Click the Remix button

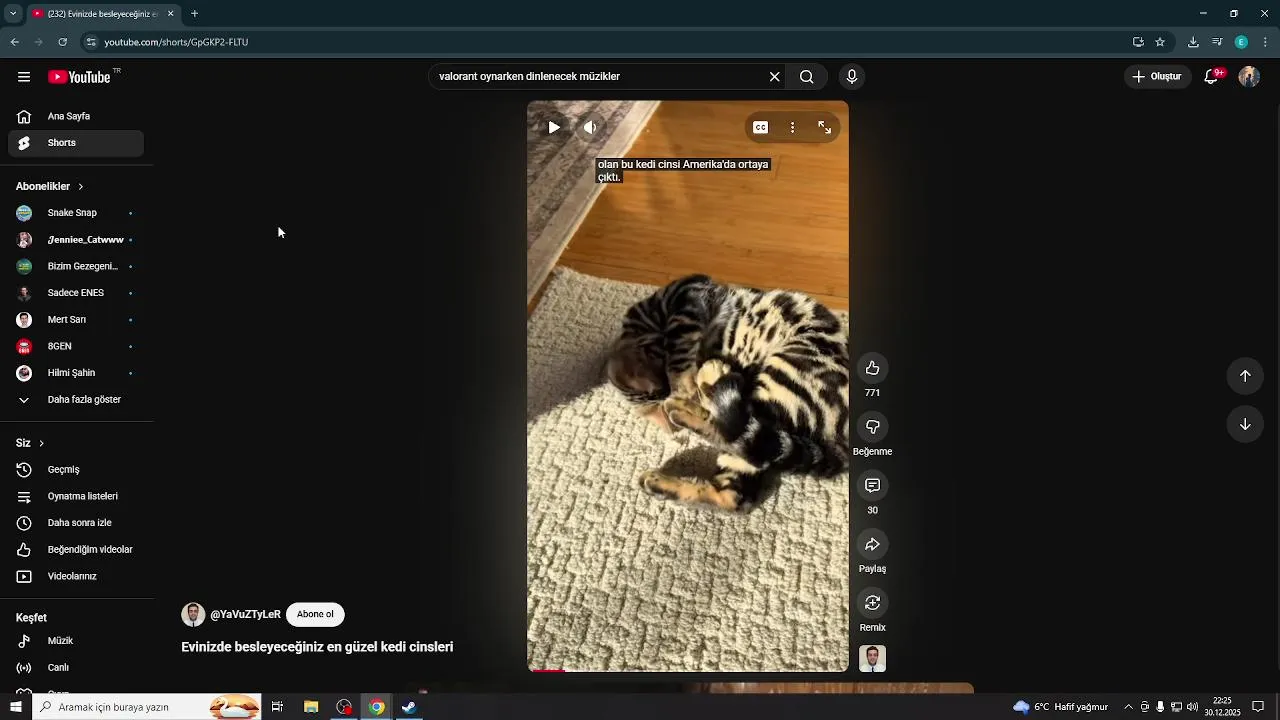pos(872,602)
